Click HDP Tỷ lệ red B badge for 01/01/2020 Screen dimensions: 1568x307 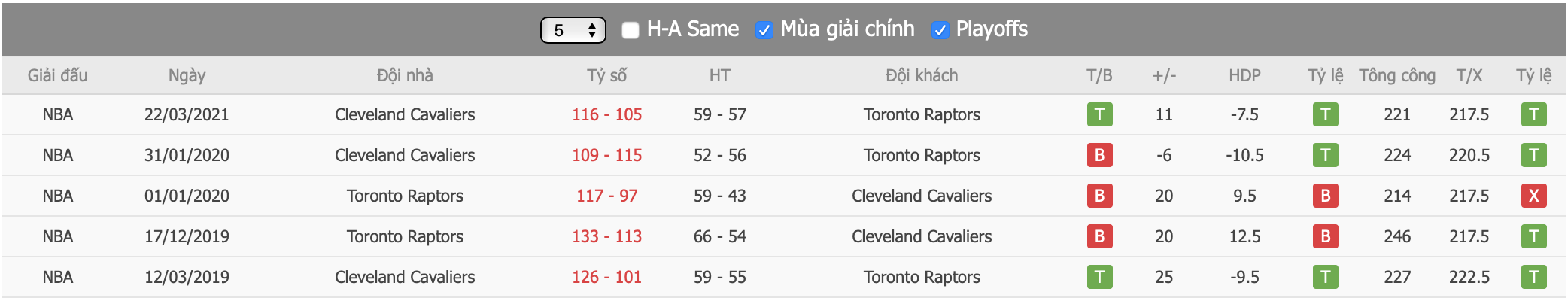tap(1325, 196)
